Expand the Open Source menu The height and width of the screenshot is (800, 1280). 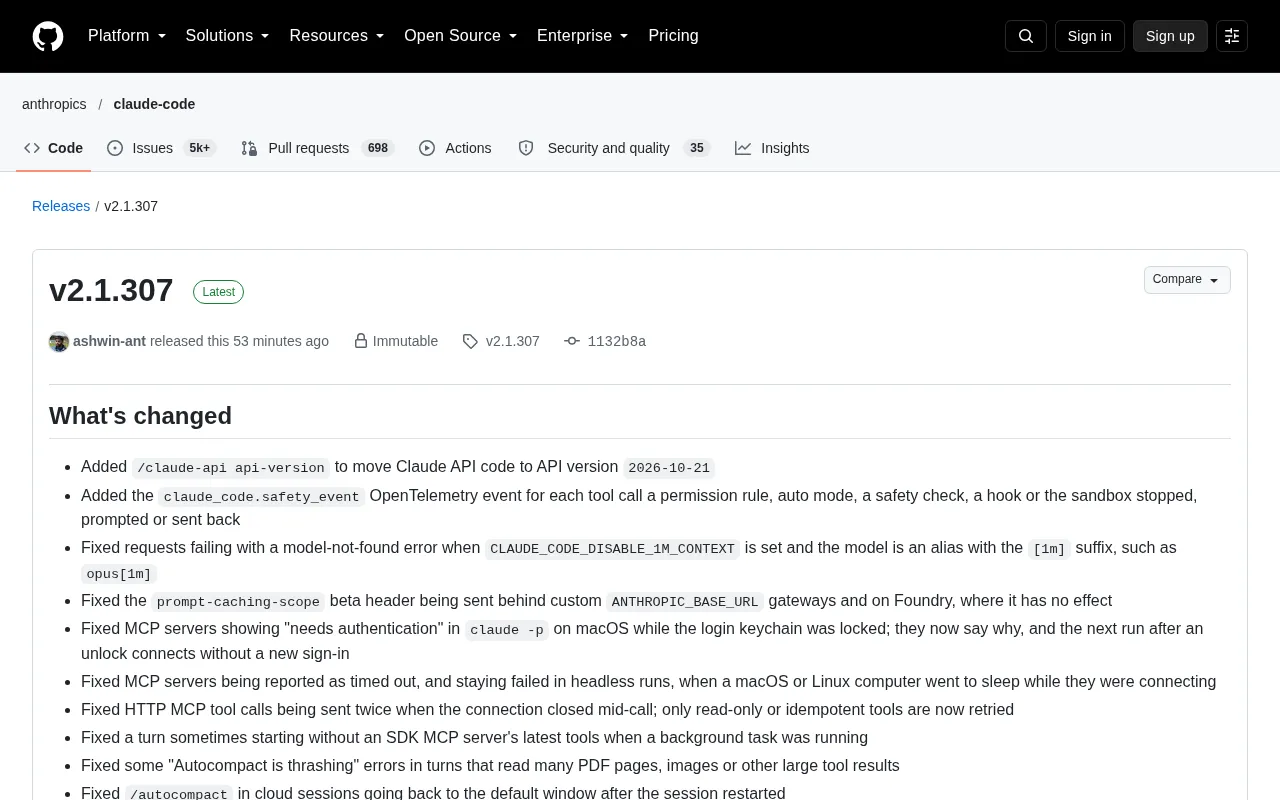pos(461,36)
